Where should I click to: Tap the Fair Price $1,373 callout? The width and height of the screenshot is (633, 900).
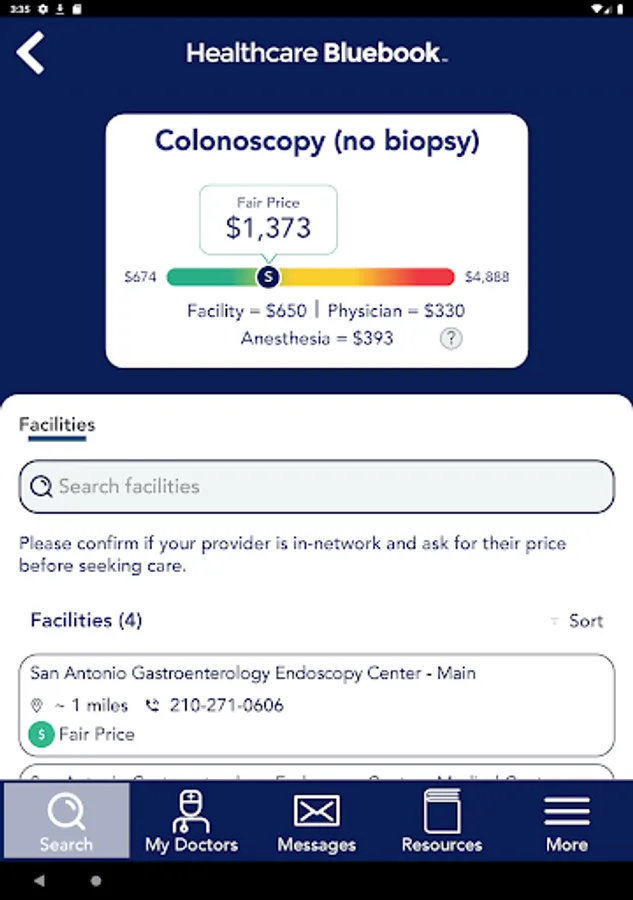click(x=268, y=219)
